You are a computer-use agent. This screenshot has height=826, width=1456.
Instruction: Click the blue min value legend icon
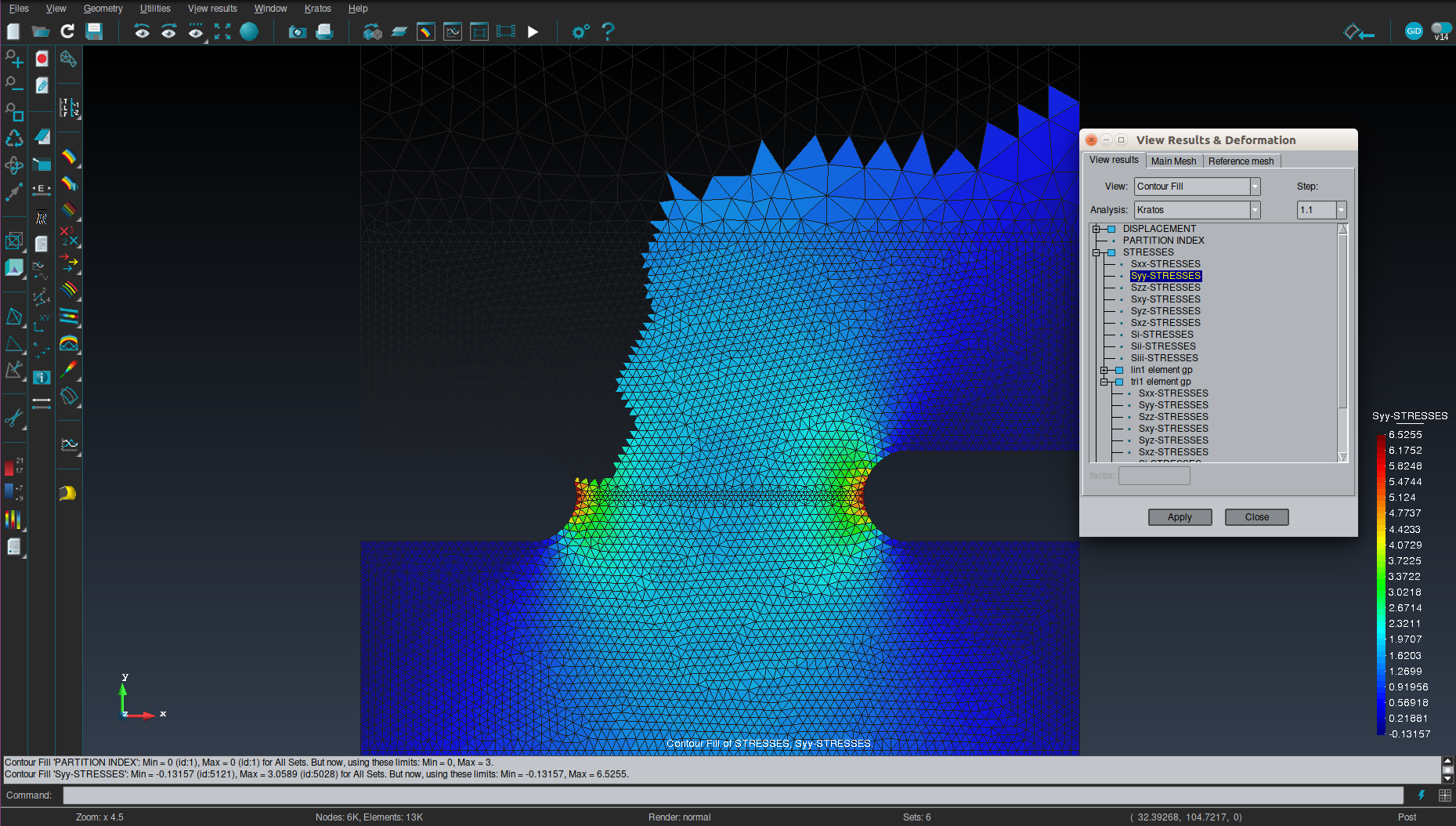(13, 491)
